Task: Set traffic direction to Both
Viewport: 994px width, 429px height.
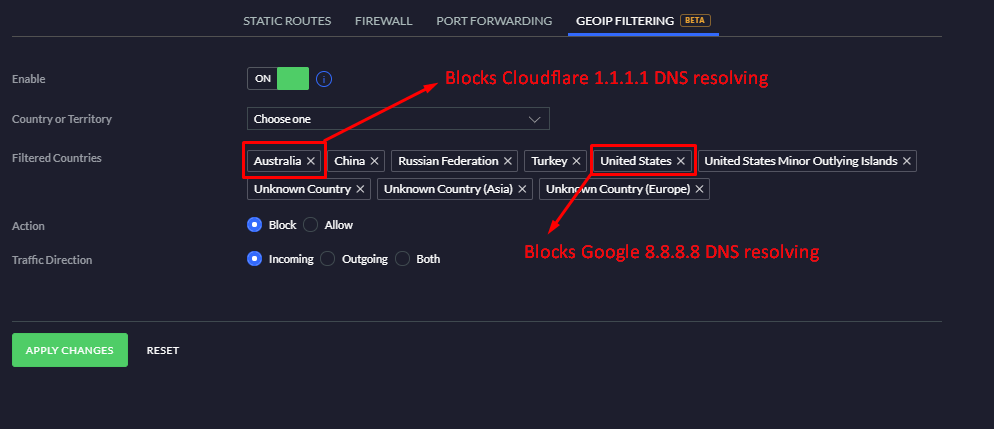Action: [x=403, y=259]
